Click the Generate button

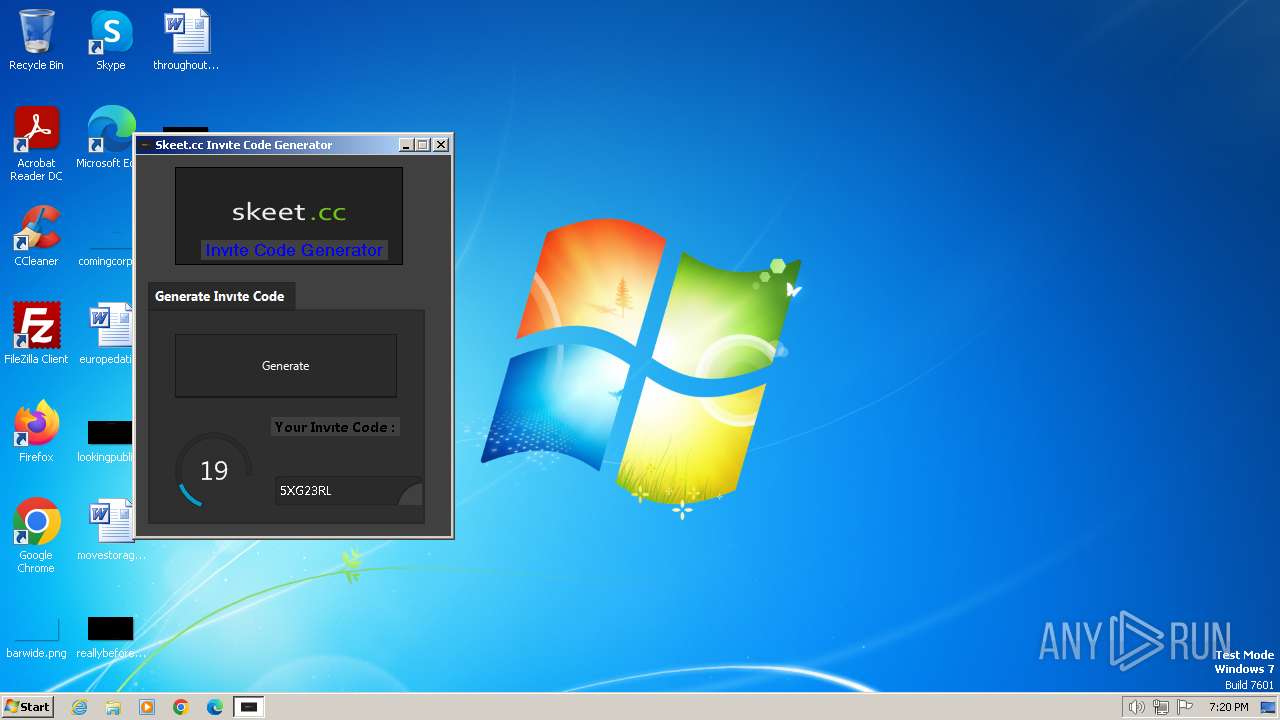click(x=285, y=366)
